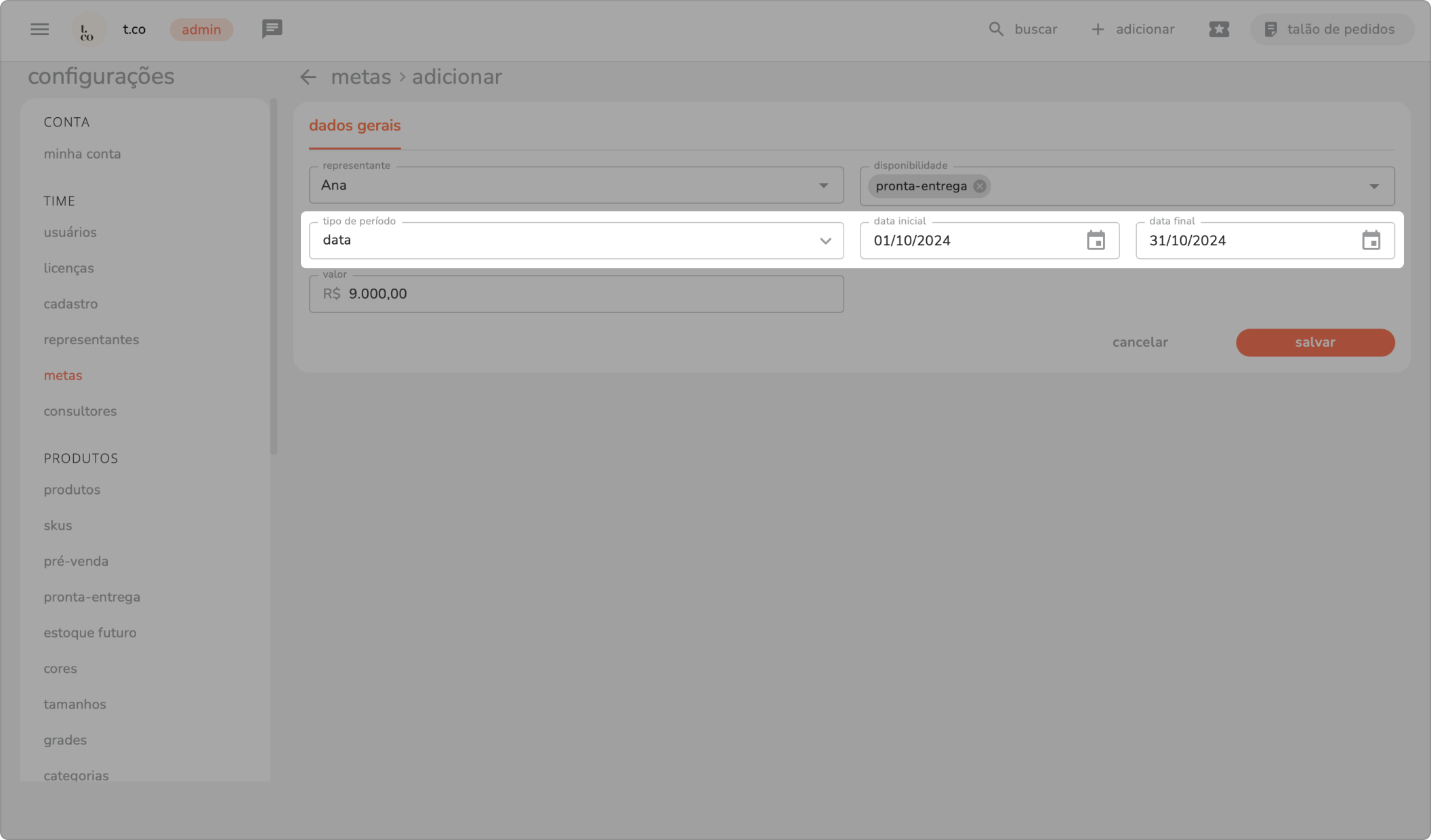Viewport: 1431px width, 840px height.
Task: Click the cancelar button
Action: (1140, 342)
